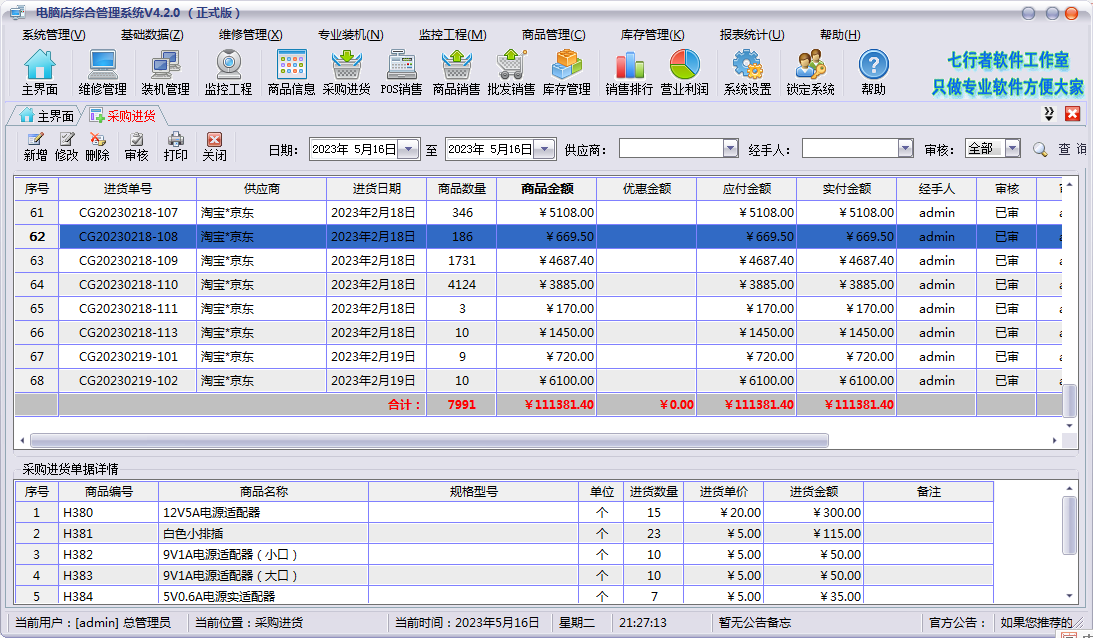The height and width of the screenshot is (638, 1093).
Task: Close current tab with red X button
Action: pos(1073,114)
